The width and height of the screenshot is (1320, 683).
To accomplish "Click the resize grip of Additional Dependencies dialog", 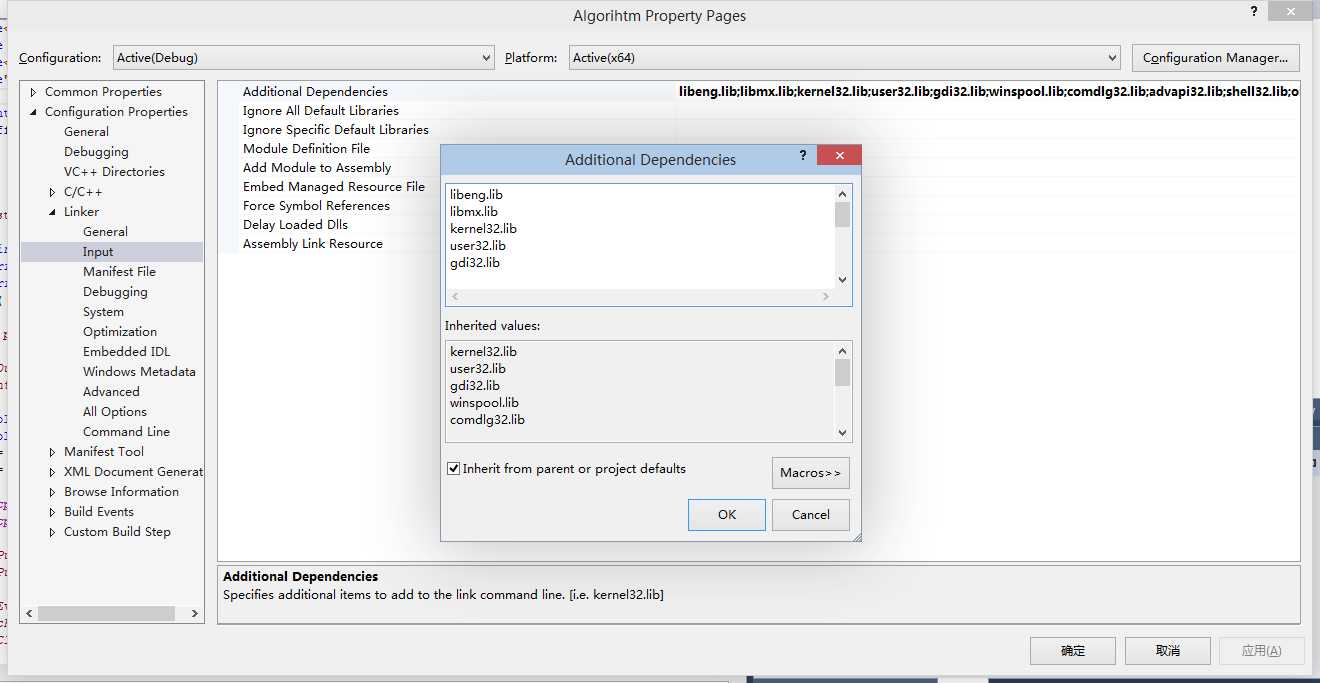I will pyautogui.click(x=856, y=536).
